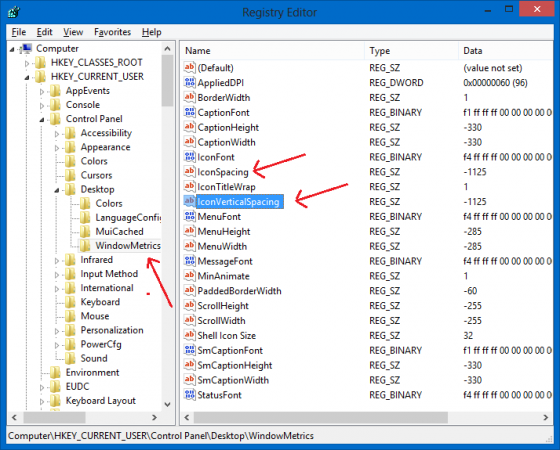
Task: Click the binary icon beside MessageFont
Action: (x=189, y=261)
